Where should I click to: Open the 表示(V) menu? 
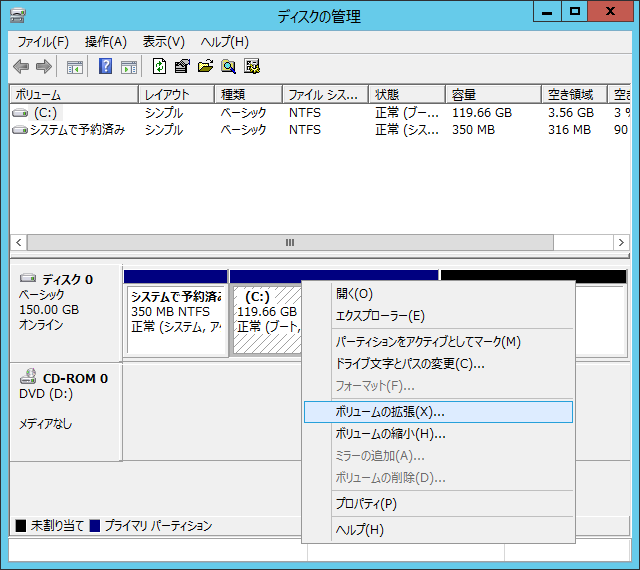(x=164, y=42)
